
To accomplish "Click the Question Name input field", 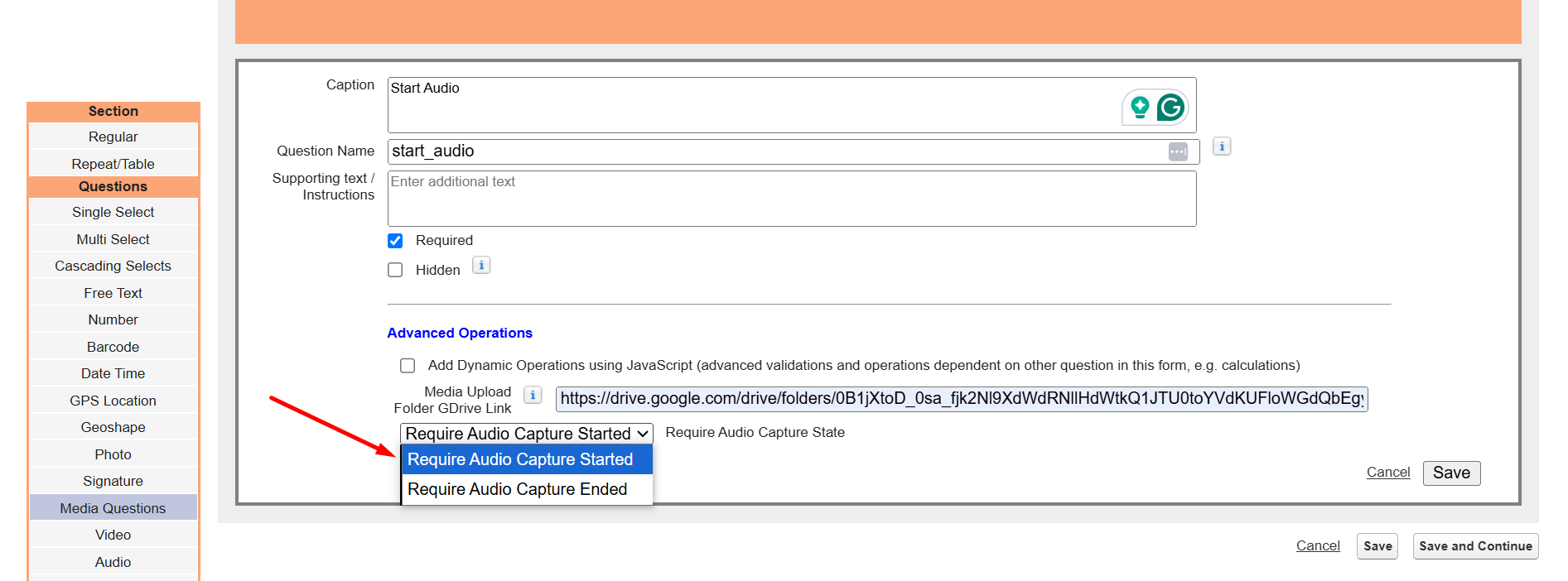I will [794, 151].
